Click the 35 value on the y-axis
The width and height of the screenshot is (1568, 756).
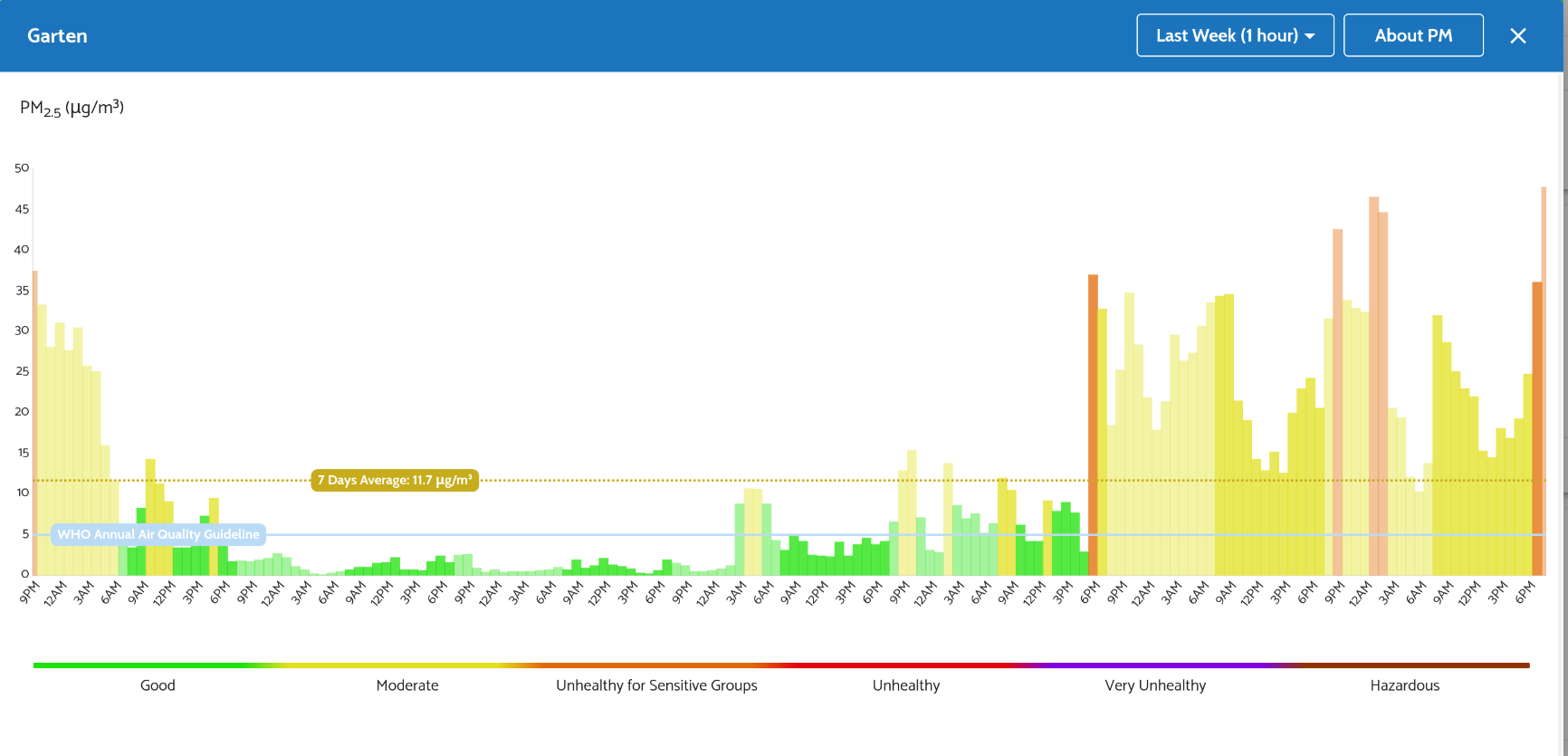(22, 291)
